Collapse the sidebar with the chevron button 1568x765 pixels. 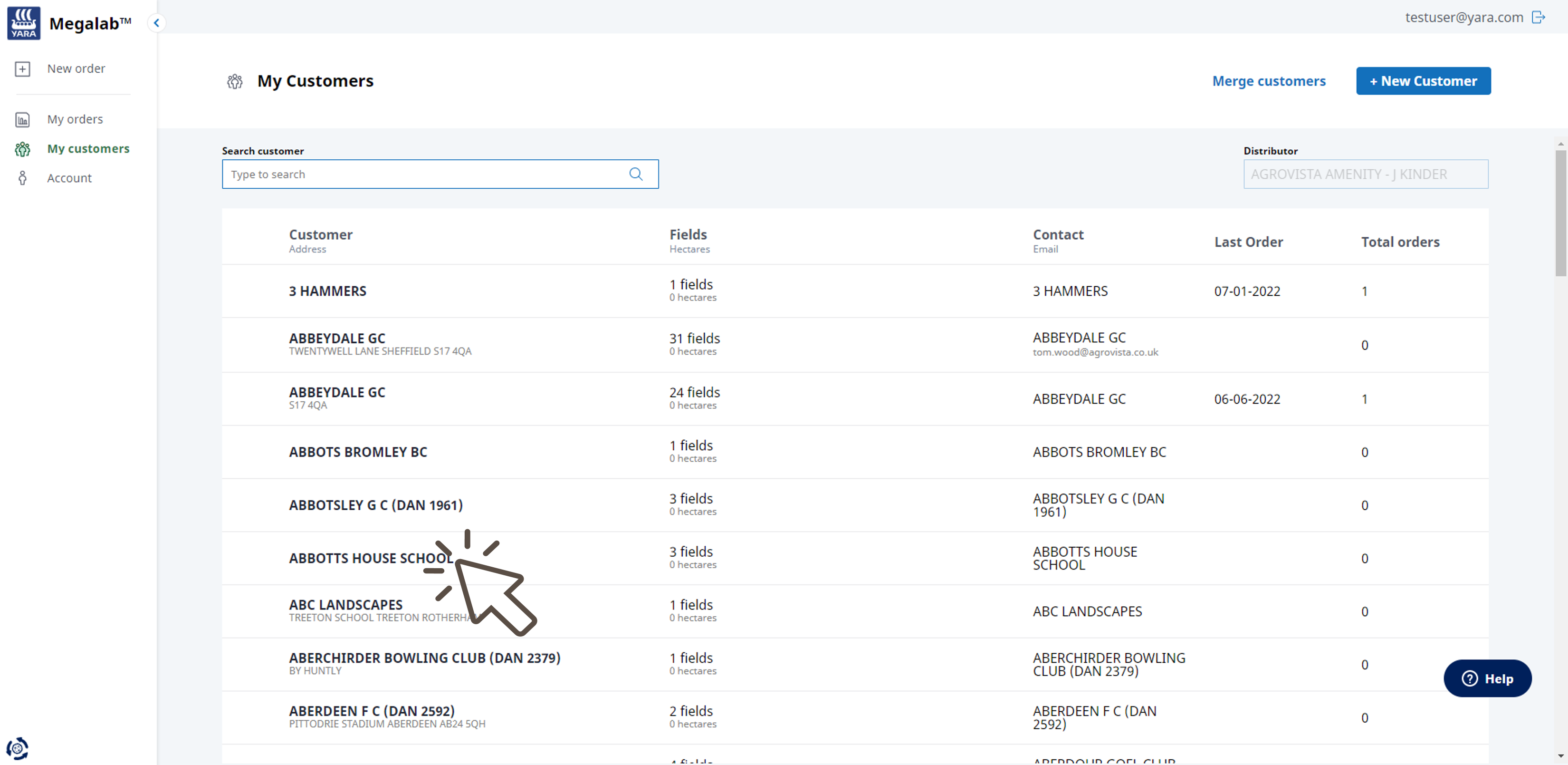[156, 23]
